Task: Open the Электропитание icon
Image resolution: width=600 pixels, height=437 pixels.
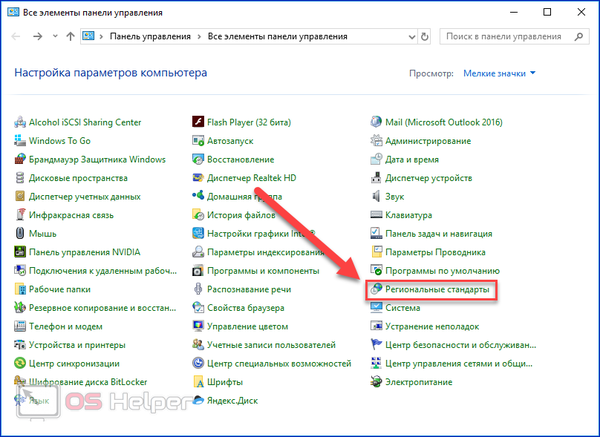Action: tap(376, 382)
